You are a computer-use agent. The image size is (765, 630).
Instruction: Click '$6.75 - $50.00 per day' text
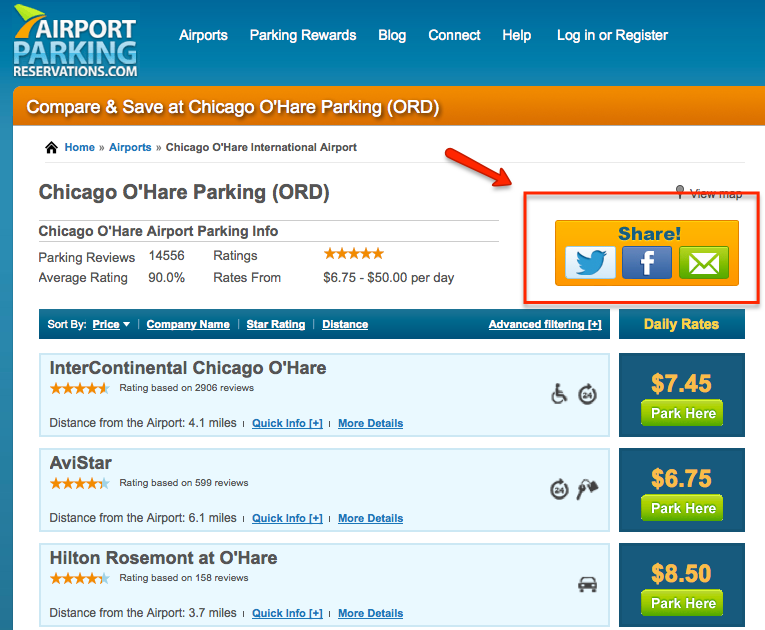(x=388, y=278)
